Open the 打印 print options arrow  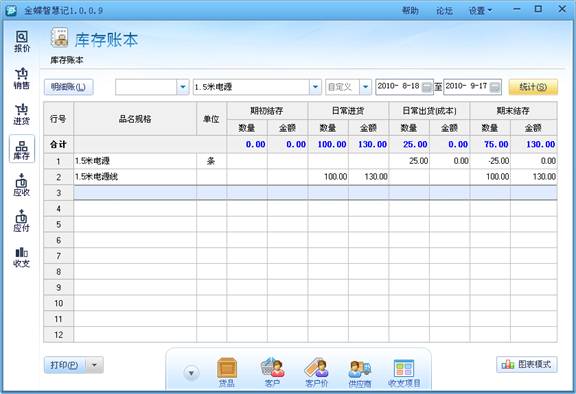[x=94, y=365]
